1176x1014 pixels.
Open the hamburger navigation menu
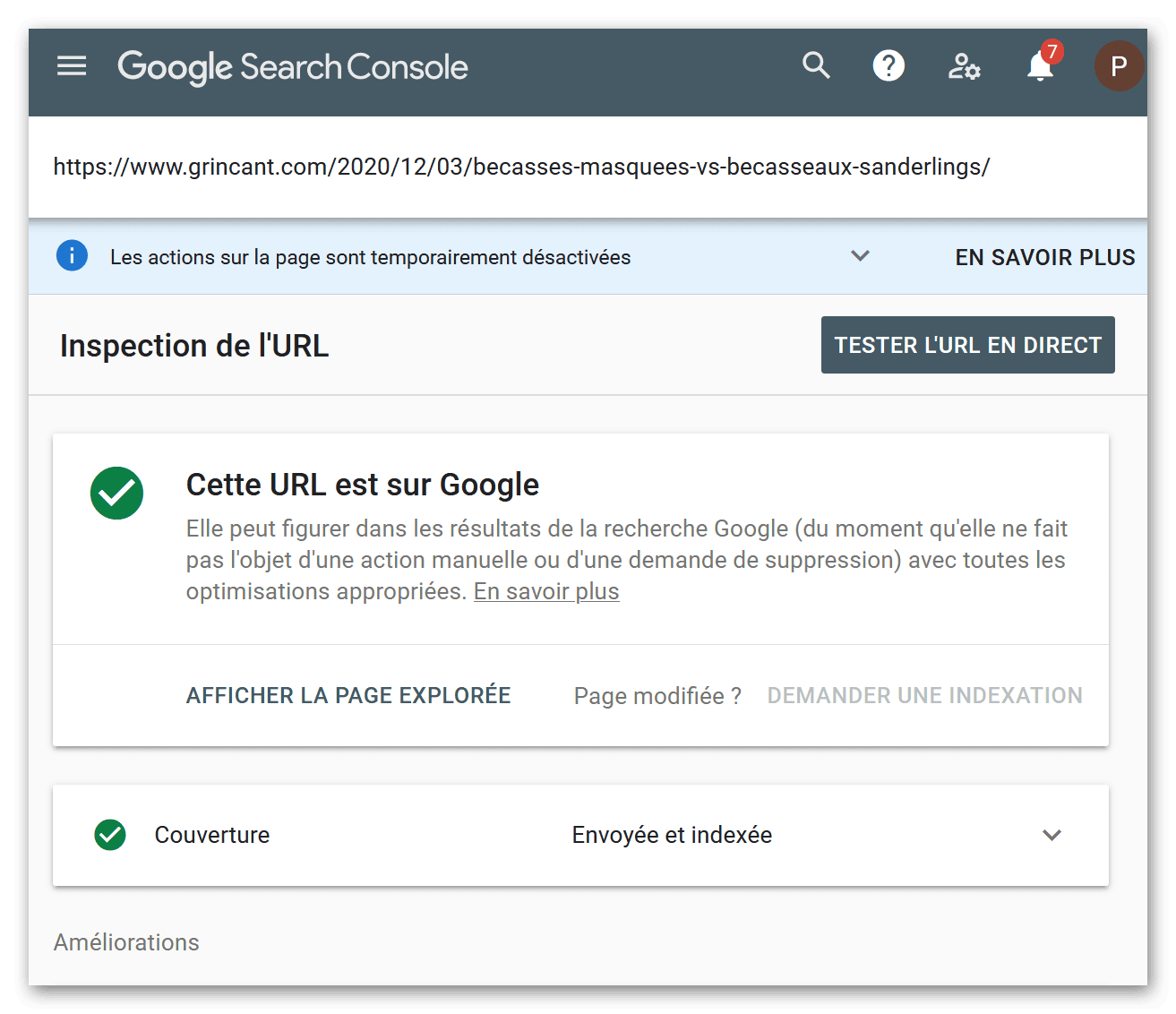pyautogui.click(x=72, y=66)
